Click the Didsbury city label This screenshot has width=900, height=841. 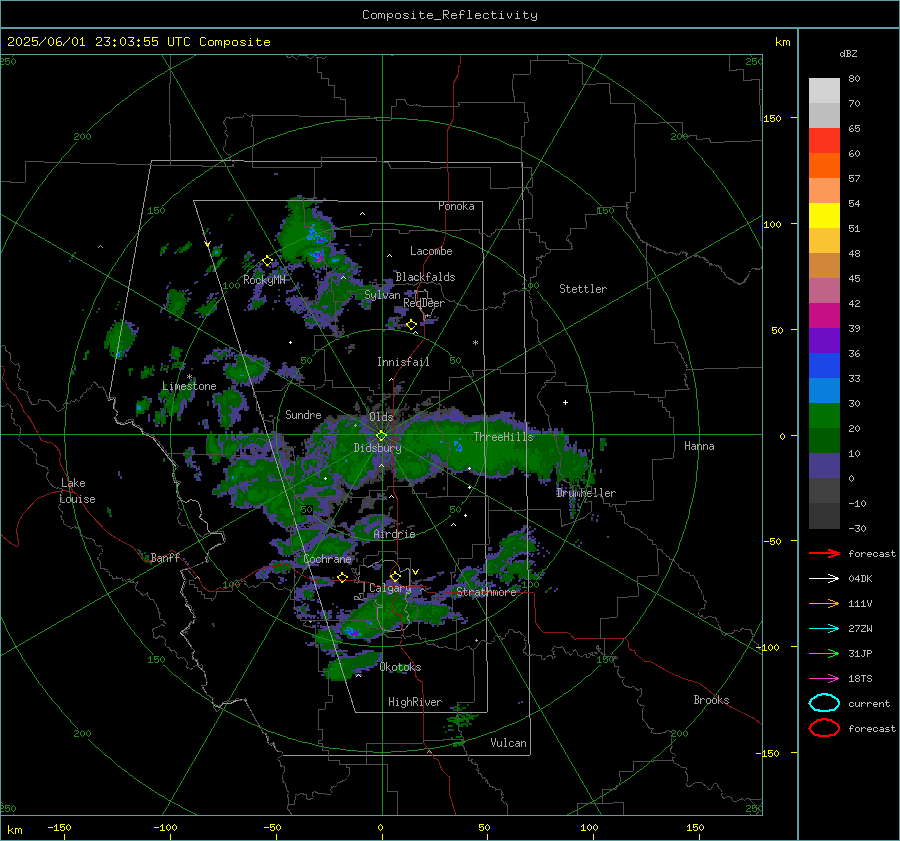pyautogui.click(x=377, y=448)
